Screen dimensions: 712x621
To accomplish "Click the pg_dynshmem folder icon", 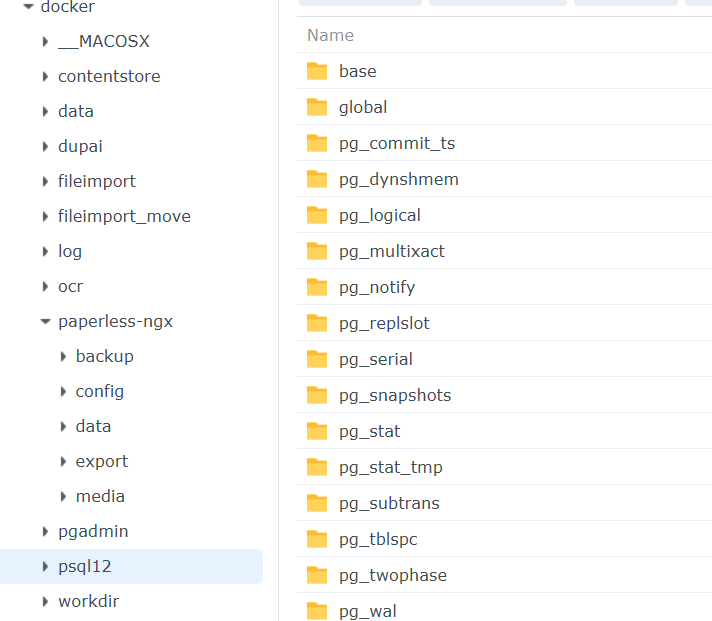I will 316,179.
